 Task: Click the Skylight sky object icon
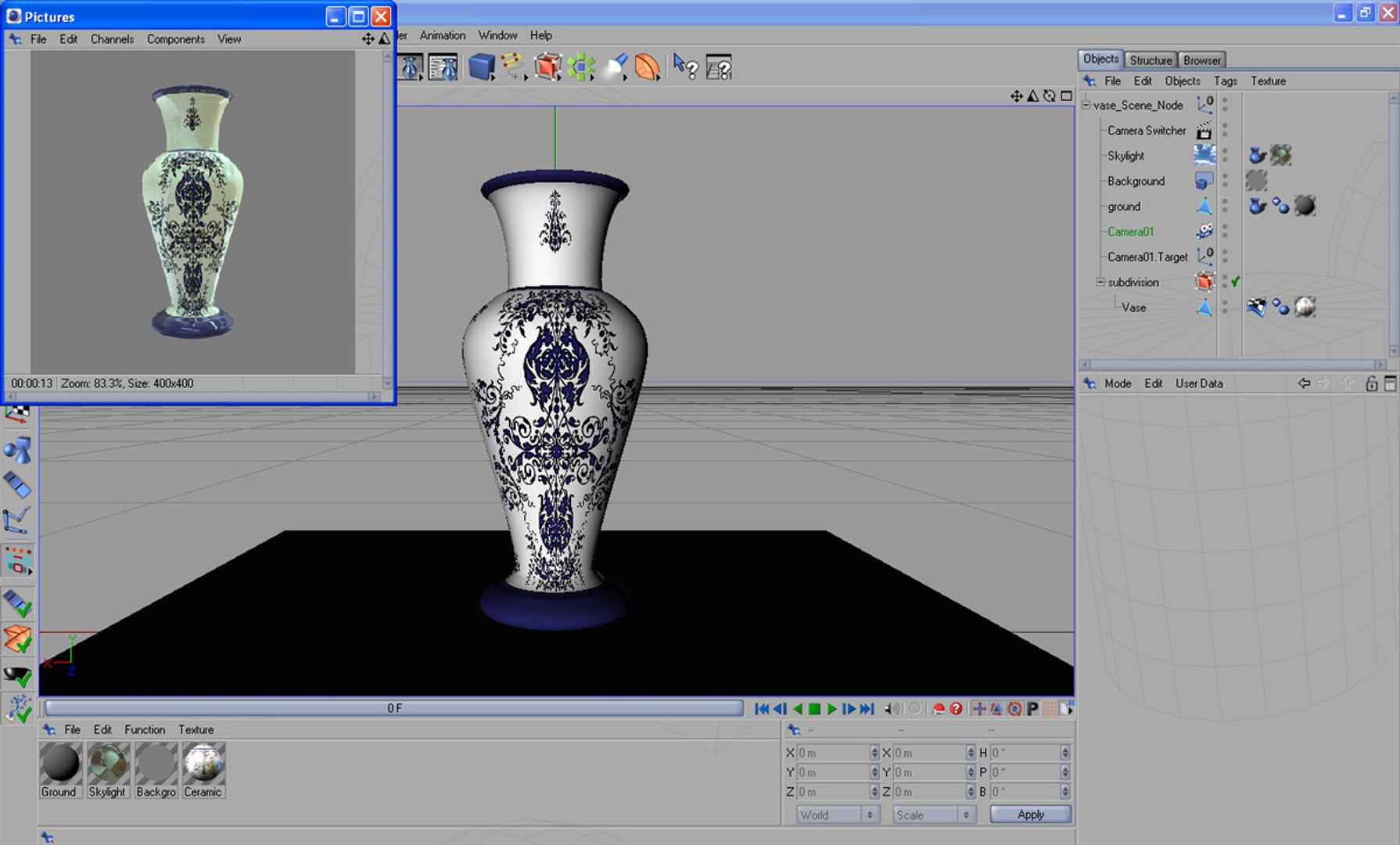(1204, 155)
